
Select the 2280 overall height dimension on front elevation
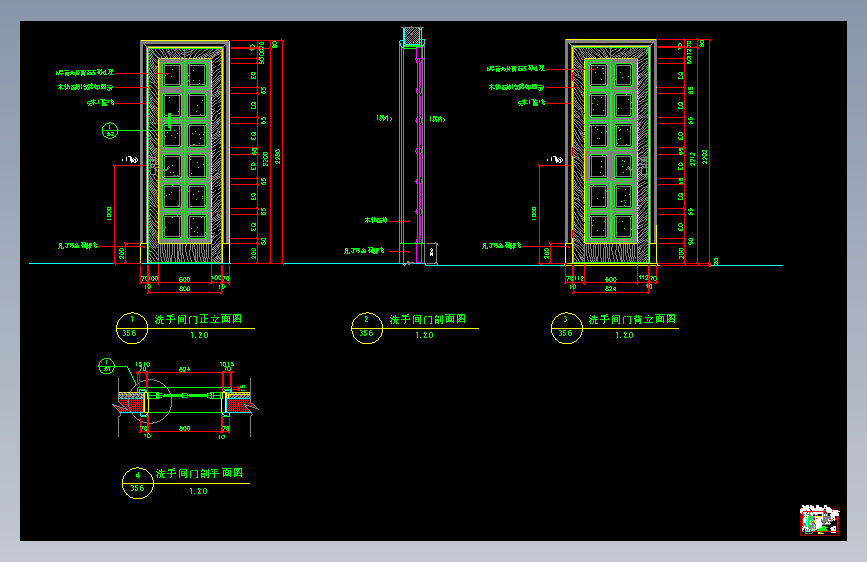[278, 157]
